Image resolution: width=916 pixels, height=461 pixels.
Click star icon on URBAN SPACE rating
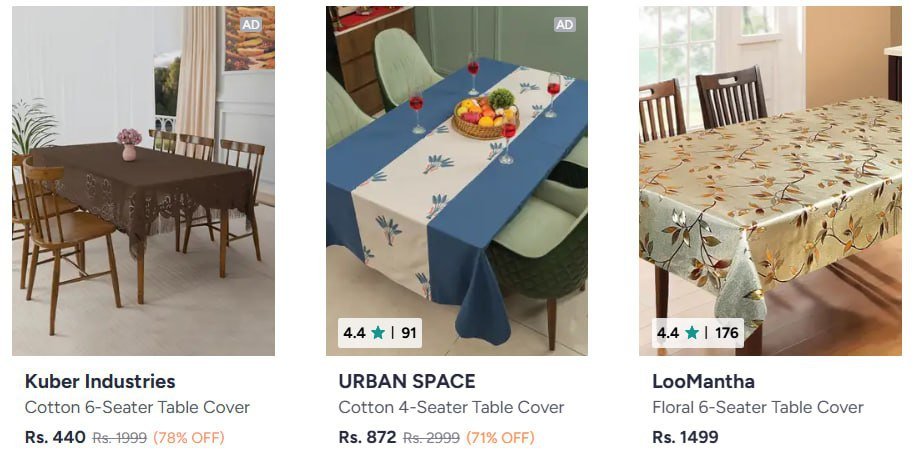coord(378,333)
